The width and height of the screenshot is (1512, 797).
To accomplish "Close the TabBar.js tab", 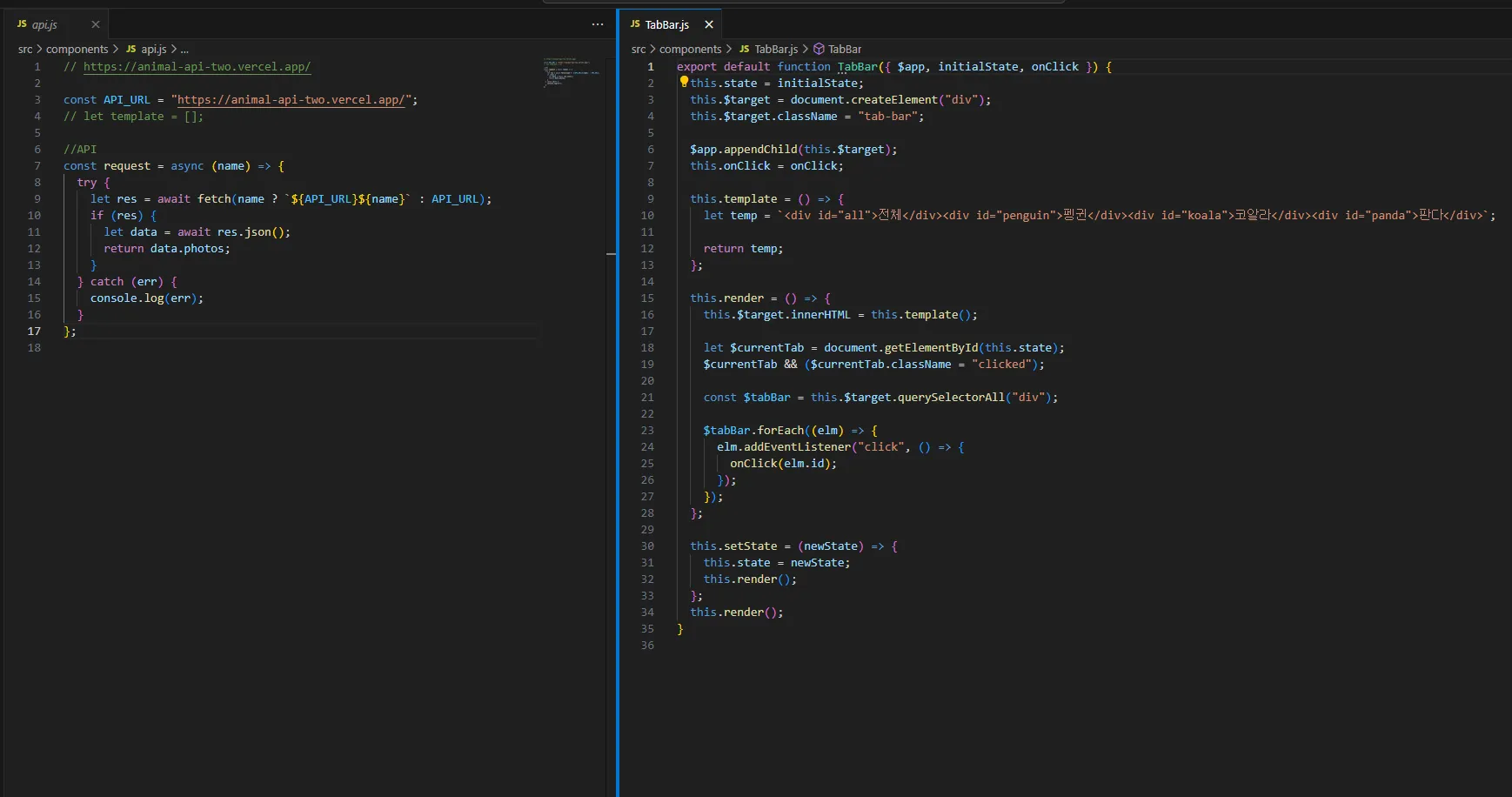I will pyautogui.click(x=709, y=24).
